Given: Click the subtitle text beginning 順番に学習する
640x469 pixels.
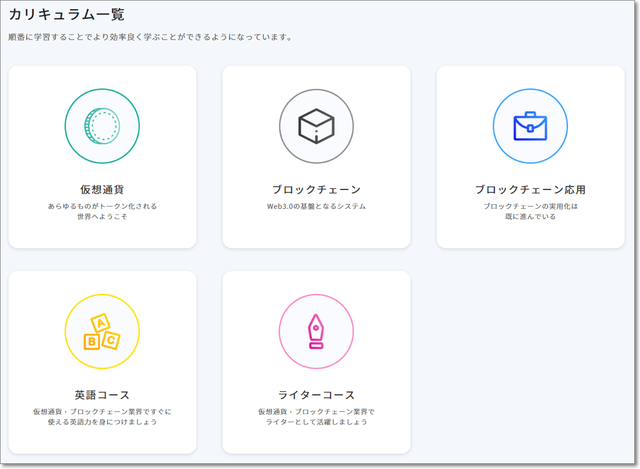Looking at the screenshot, I should (150, 38).
